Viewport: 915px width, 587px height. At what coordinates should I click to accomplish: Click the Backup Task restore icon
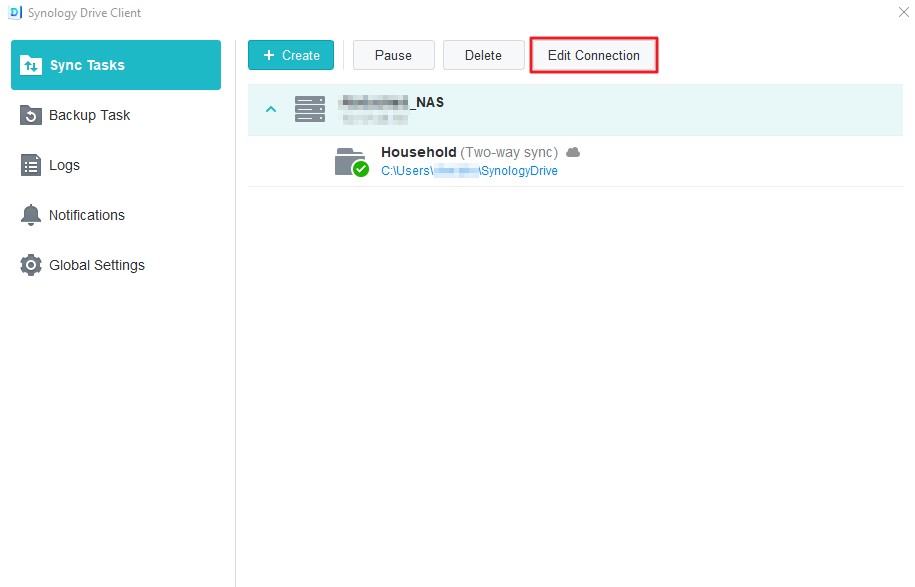[30, 115]
